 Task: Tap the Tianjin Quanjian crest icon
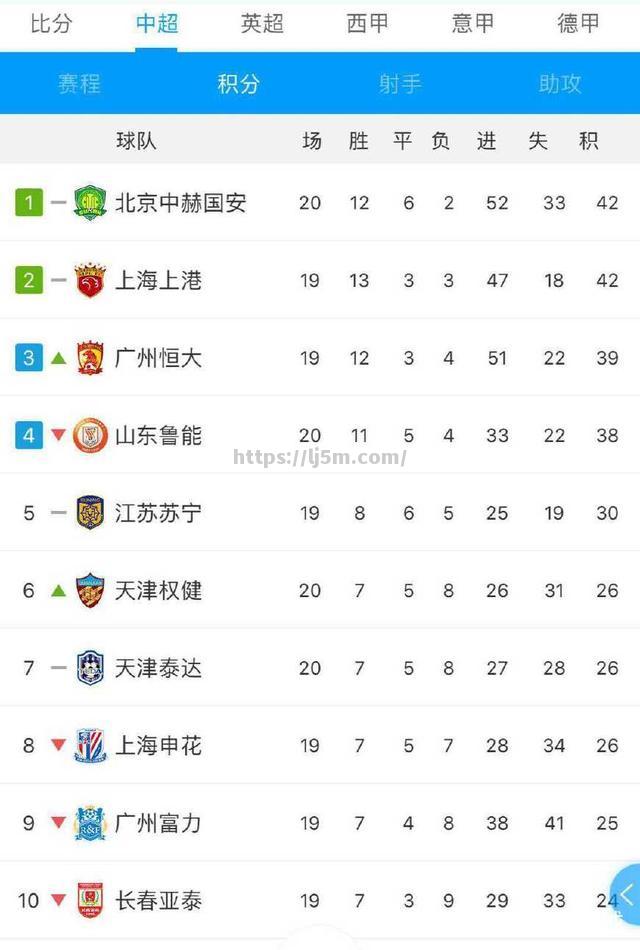coord(90,590)
